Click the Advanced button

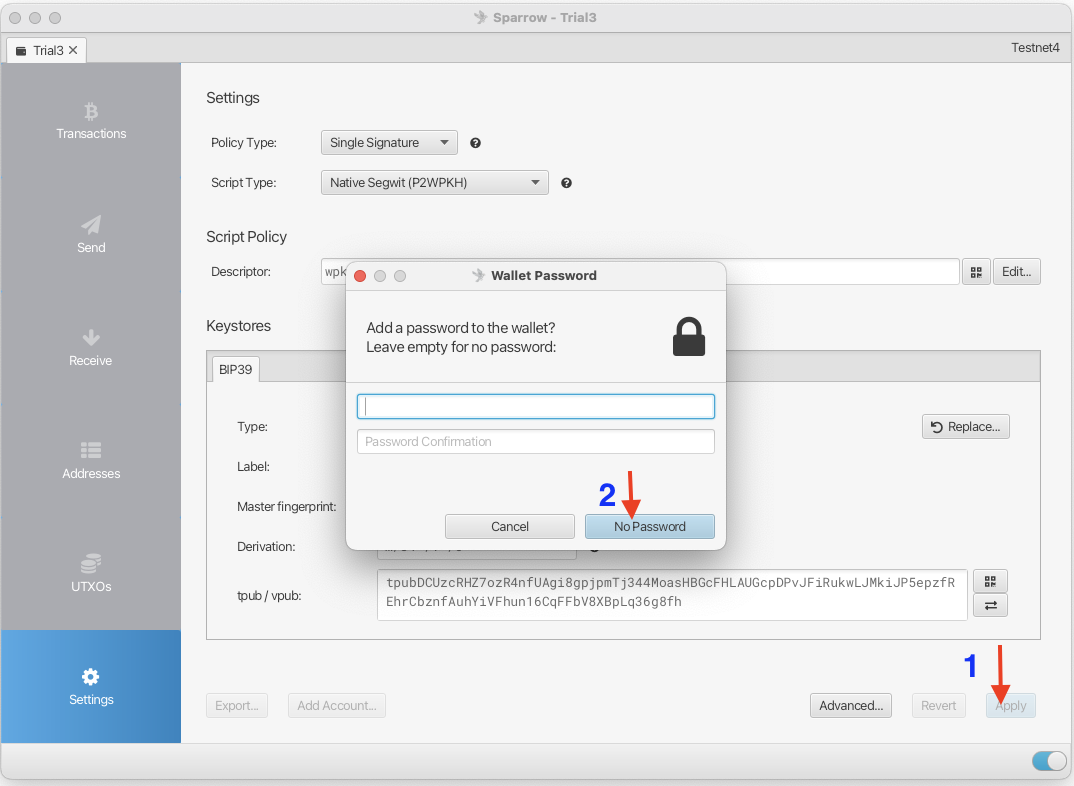click(851, 705)
